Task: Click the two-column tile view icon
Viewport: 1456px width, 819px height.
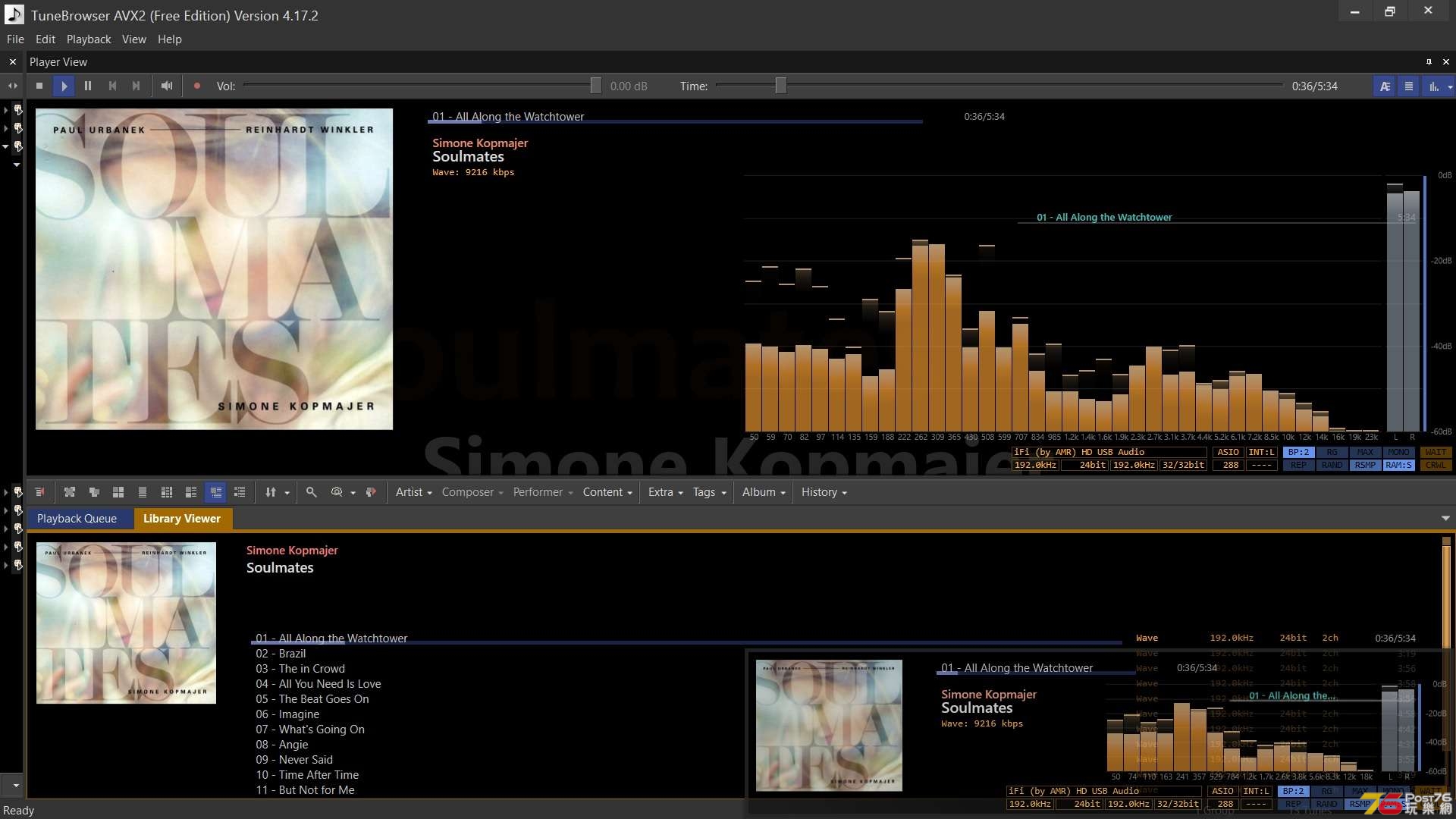Action: pos(167,492)
